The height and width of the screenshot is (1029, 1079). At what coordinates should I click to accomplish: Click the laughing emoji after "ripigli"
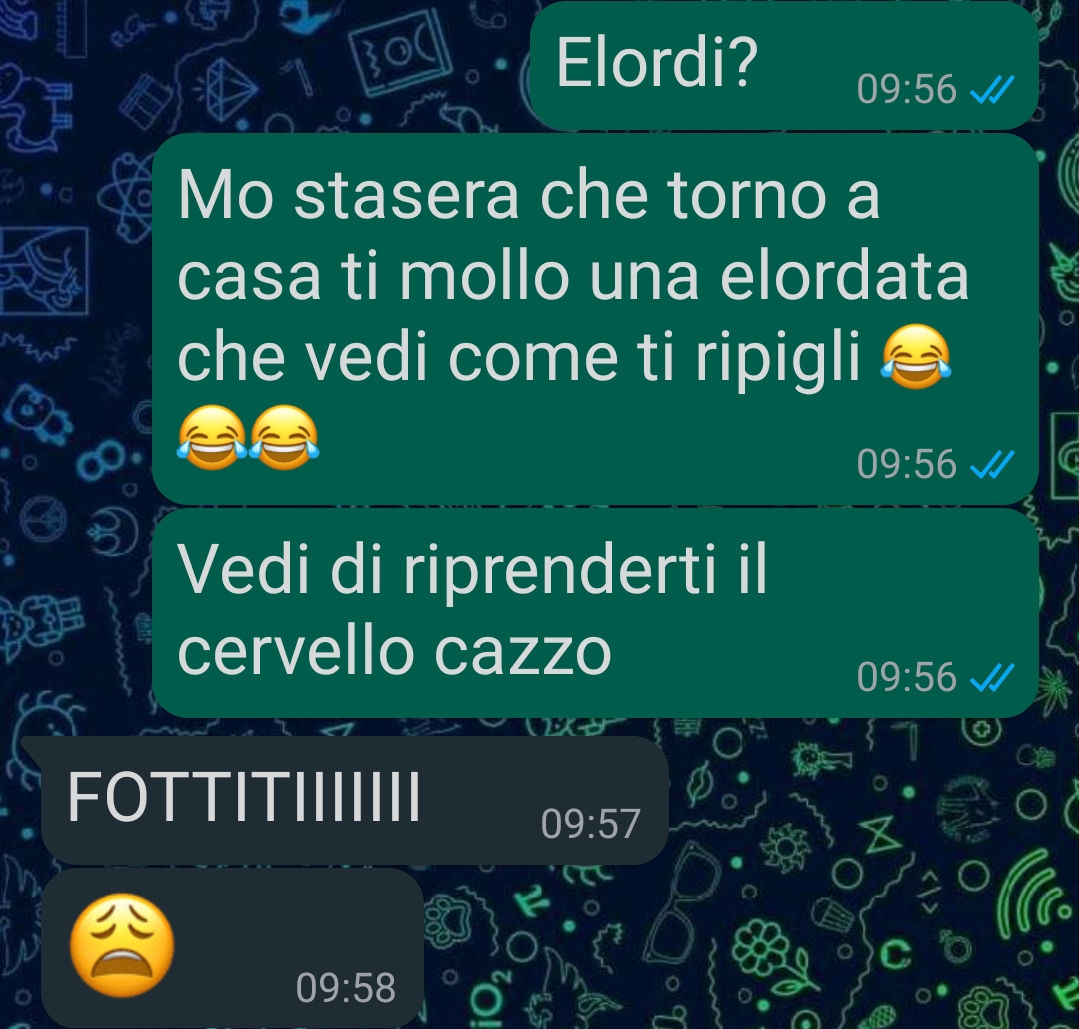[x=916, y=358]
